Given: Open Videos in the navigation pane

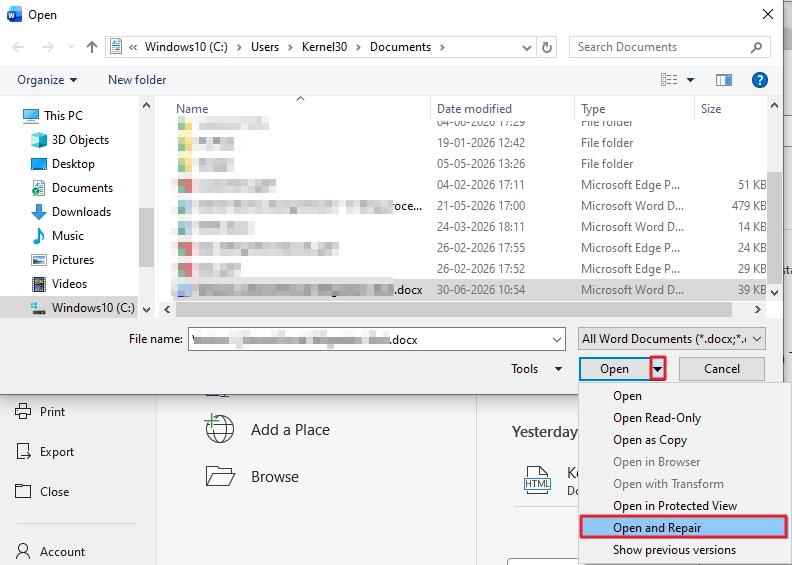Looking at the screenshot, I should point(59,284).
